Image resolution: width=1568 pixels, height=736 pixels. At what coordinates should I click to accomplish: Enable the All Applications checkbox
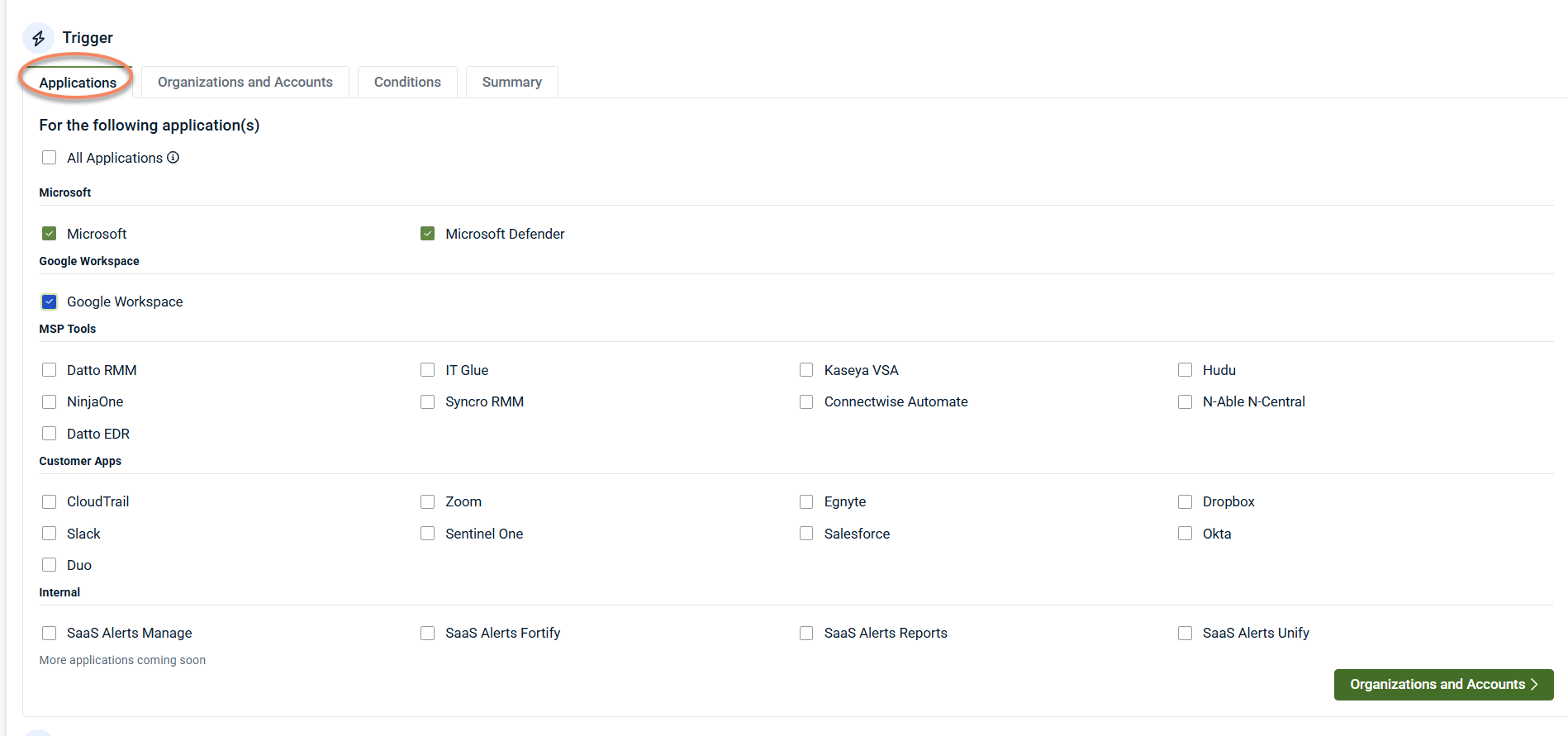pyautogui.click(x=50, y=158)
